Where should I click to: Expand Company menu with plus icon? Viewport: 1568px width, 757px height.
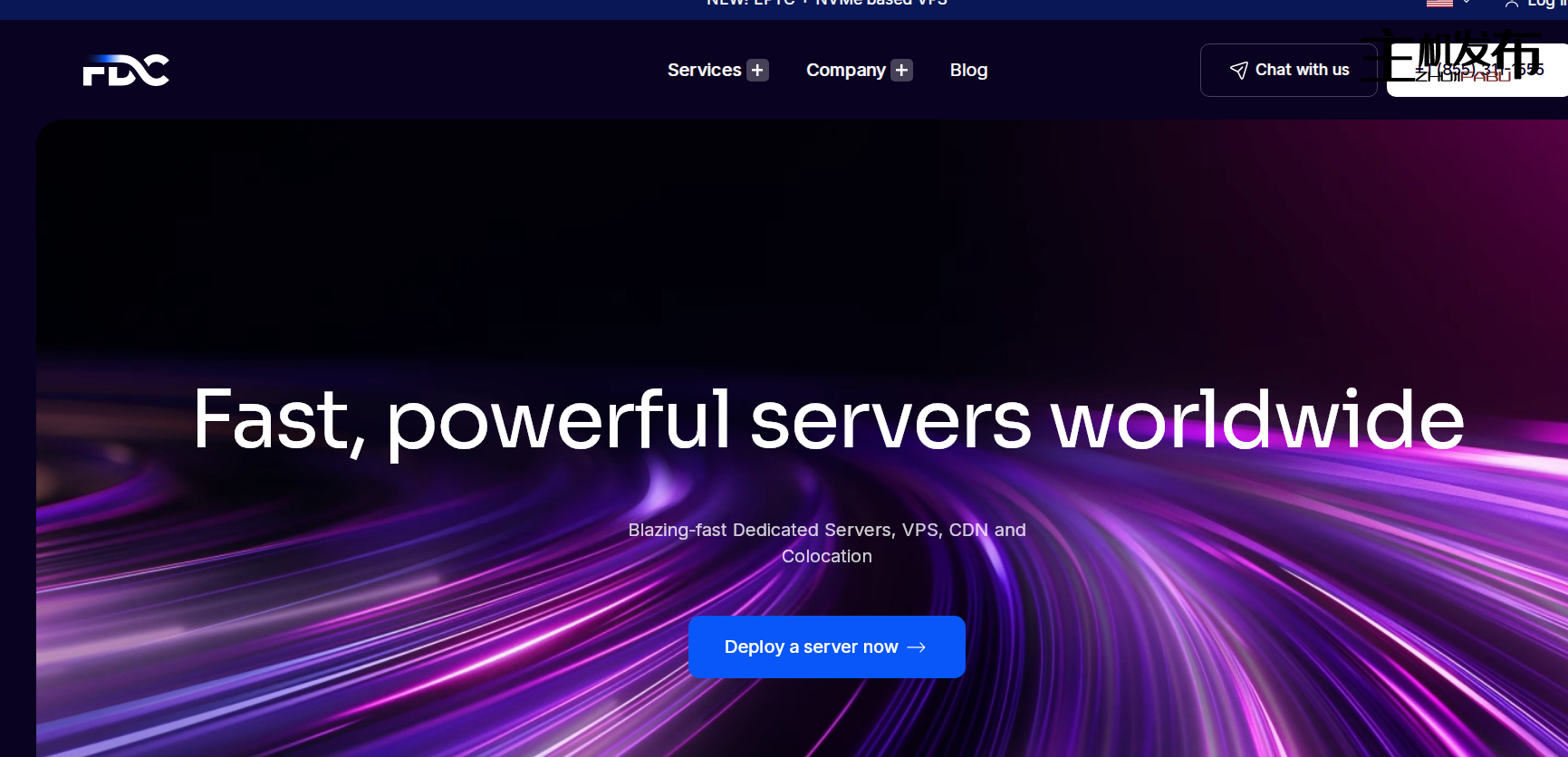tap(901, 71)
